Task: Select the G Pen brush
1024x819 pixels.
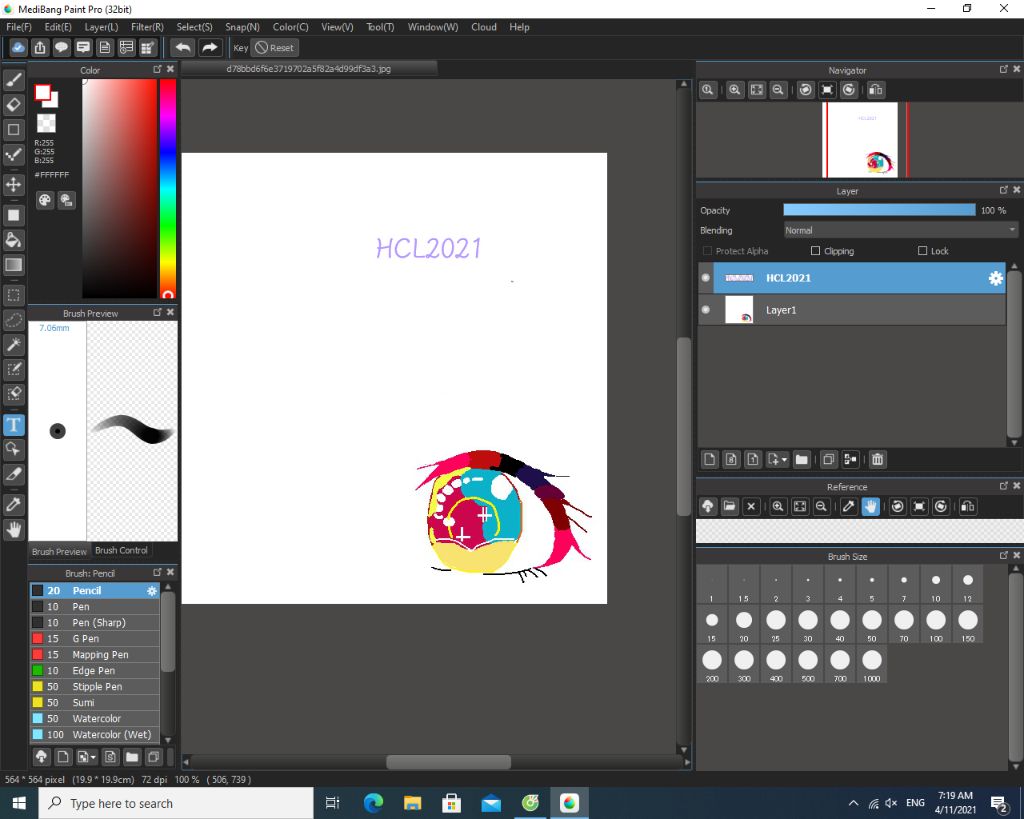Action: click(x=95, y=638)
